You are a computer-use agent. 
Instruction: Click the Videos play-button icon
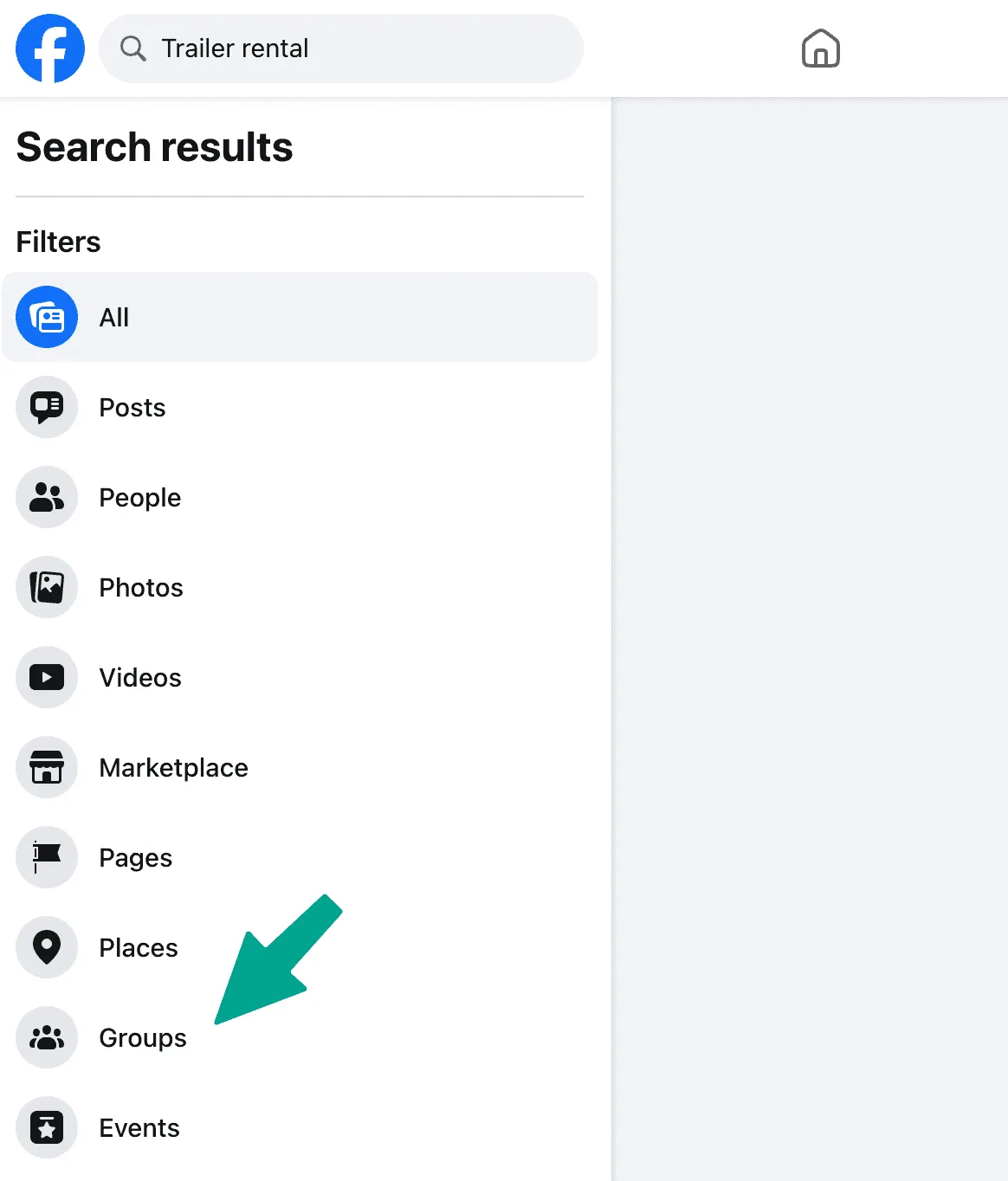coord(47,678)
